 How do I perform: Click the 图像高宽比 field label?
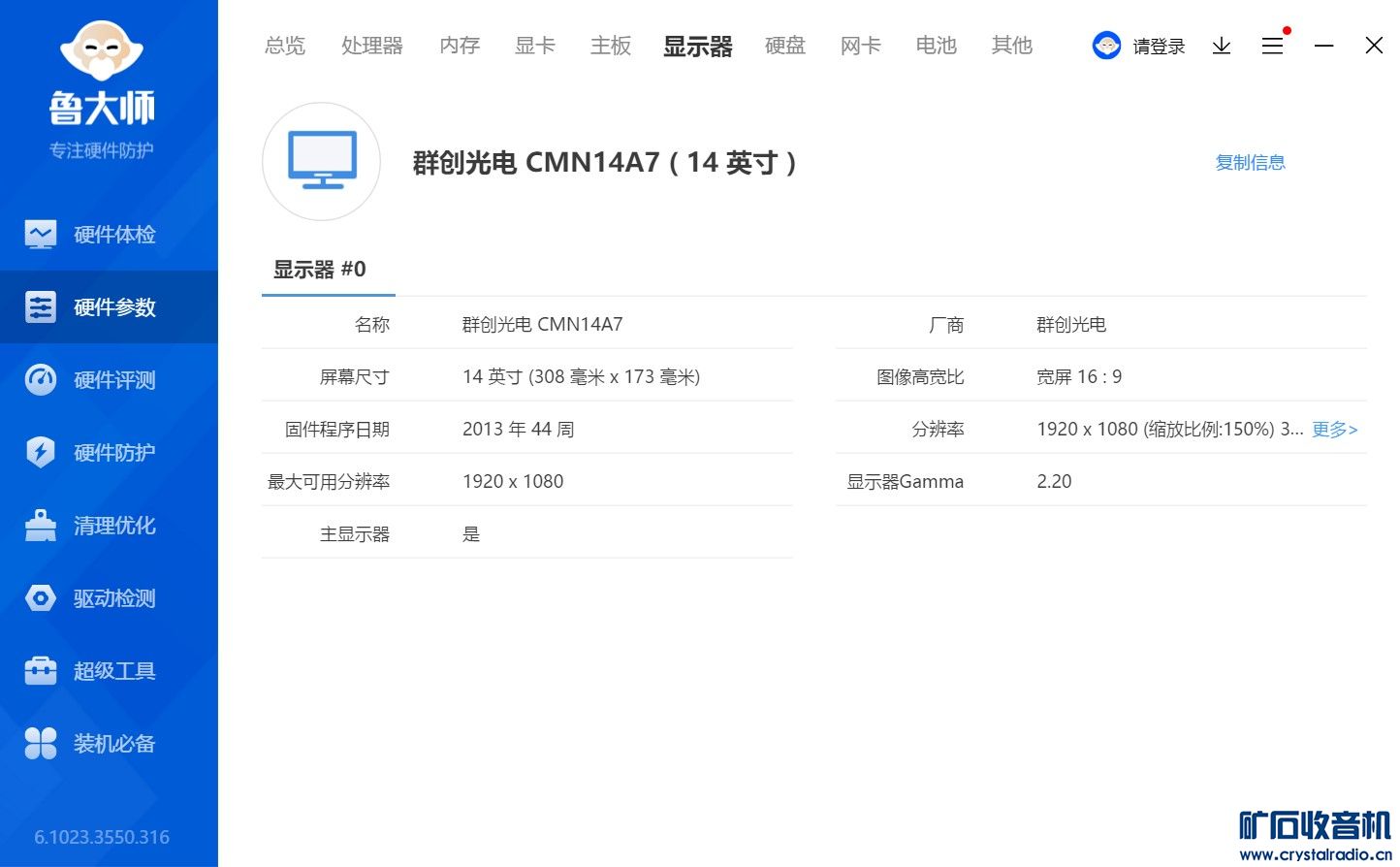click(x=920, y=377)
